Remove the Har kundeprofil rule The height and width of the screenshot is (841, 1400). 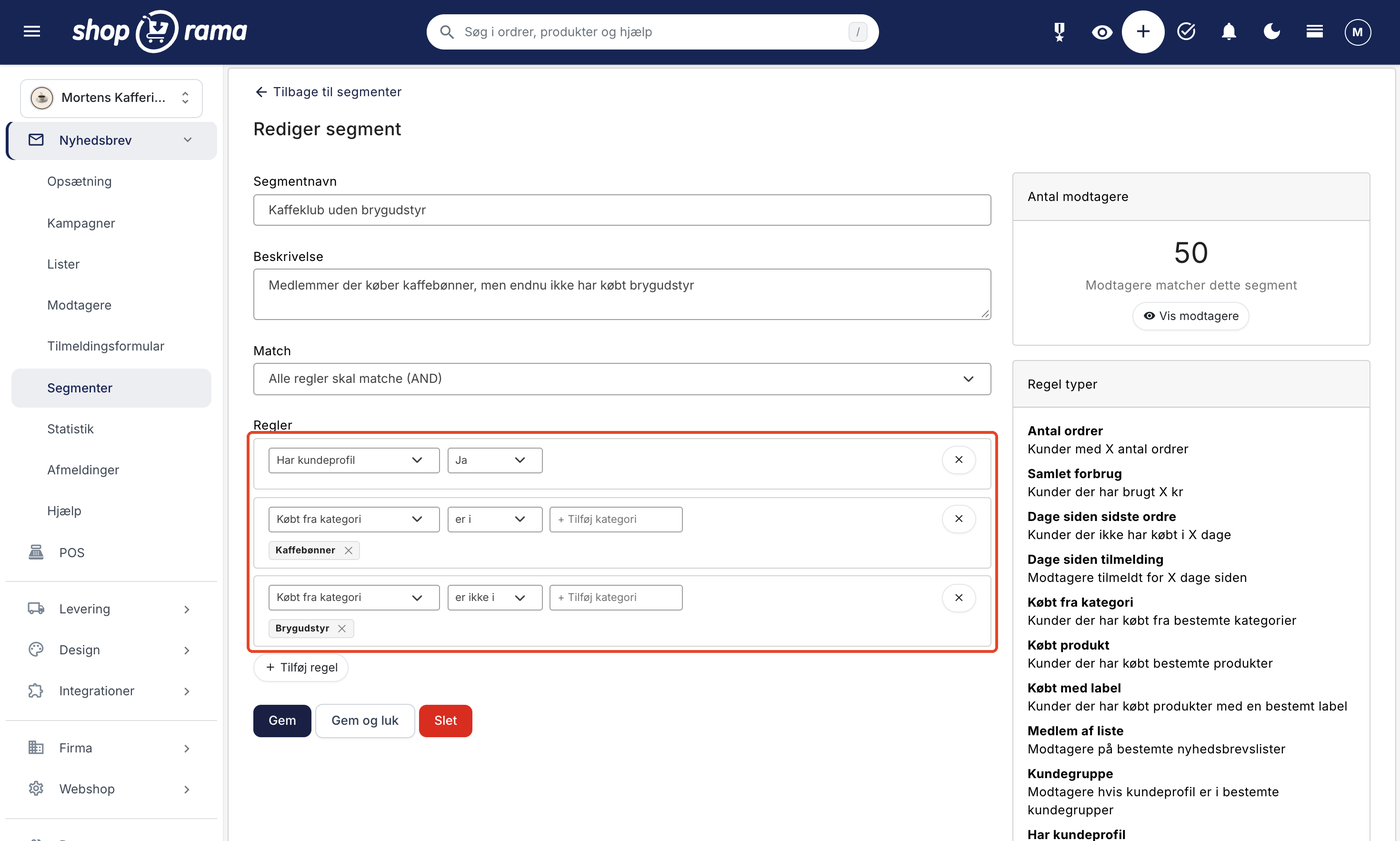[x=958, y=460]
